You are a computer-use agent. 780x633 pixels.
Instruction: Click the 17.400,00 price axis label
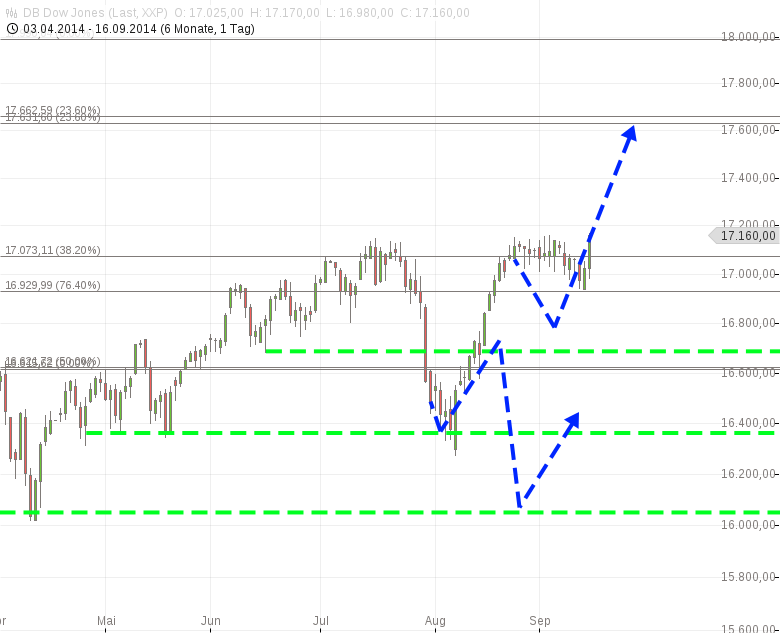point(748,178)
